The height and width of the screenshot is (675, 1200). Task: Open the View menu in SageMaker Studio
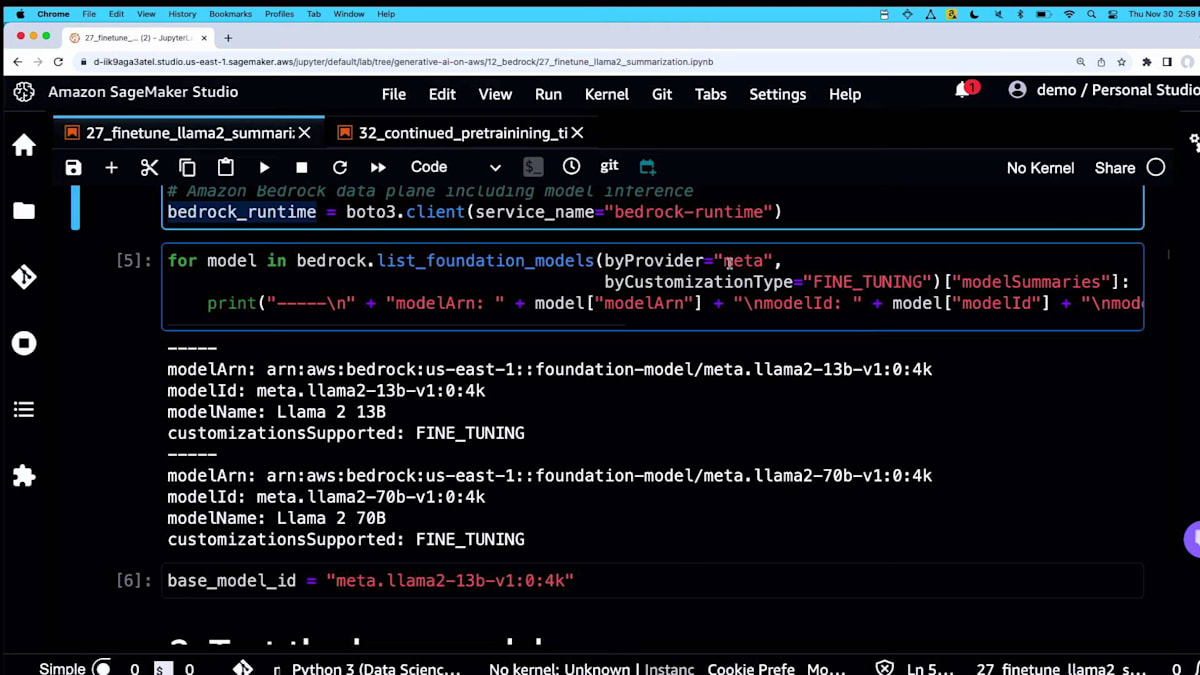click(x=495, y=94)
